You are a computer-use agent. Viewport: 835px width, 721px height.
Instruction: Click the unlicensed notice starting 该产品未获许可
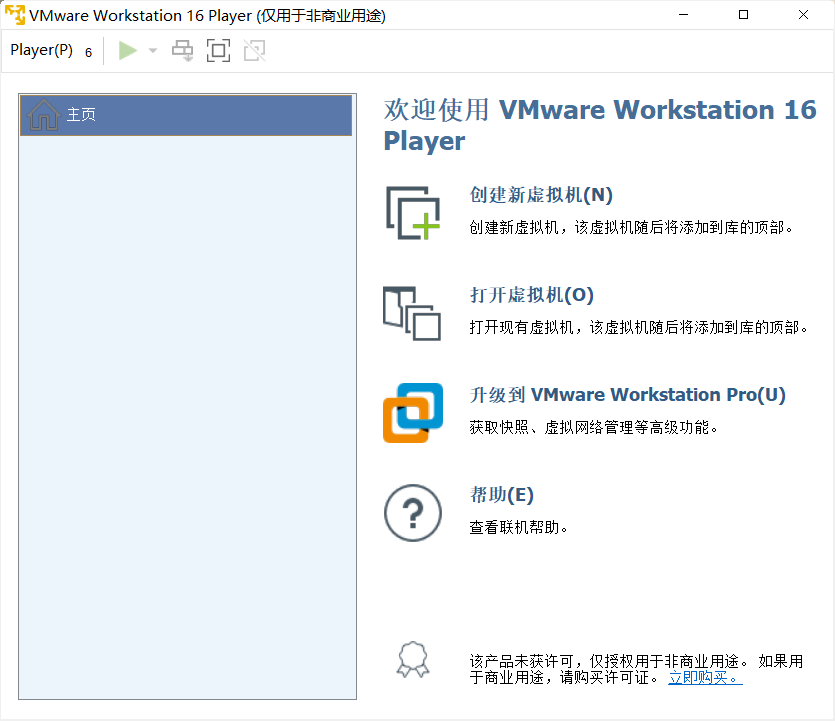(636, 669)
